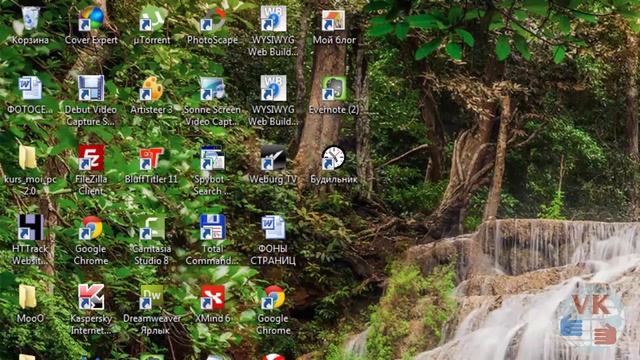The height and width of the screenshot is (360, 640).
Task: Select the ФОНЫ СТРАНИЦ document
Action: tap(273, 228)
